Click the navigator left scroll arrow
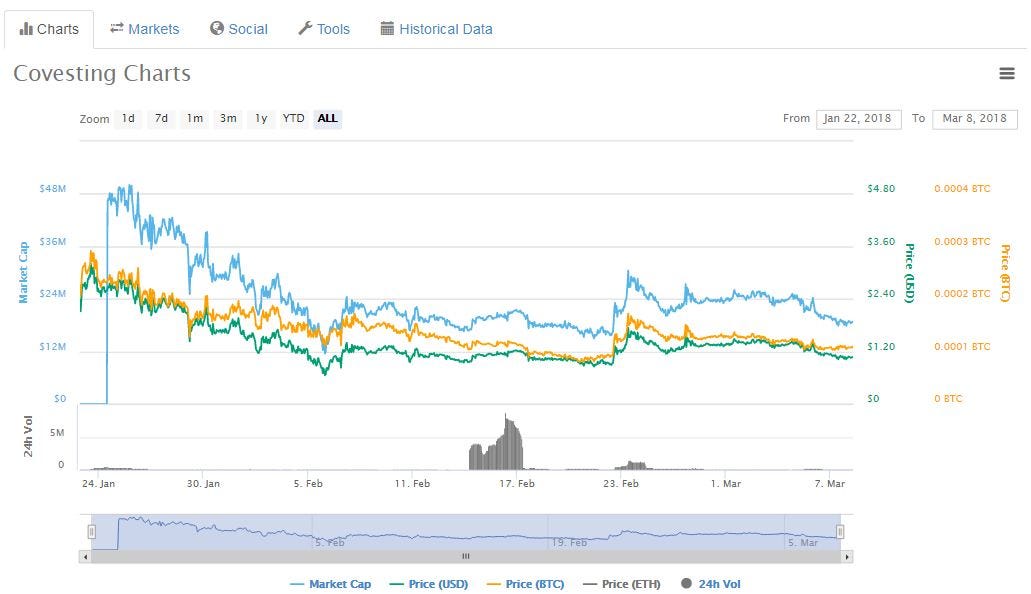This screenshot has width=1031, height=594. point(85,557)
